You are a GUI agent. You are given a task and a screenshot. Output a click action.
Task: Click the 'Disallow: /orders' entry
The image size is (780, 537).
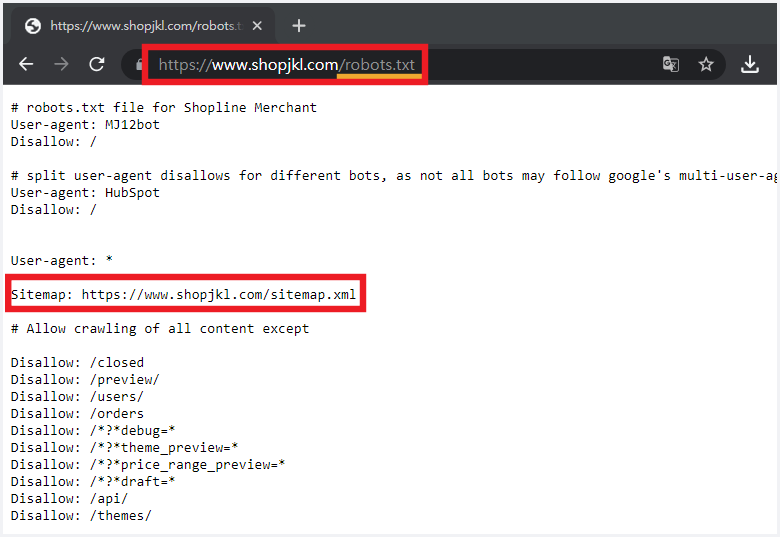(x=77, y=414)
